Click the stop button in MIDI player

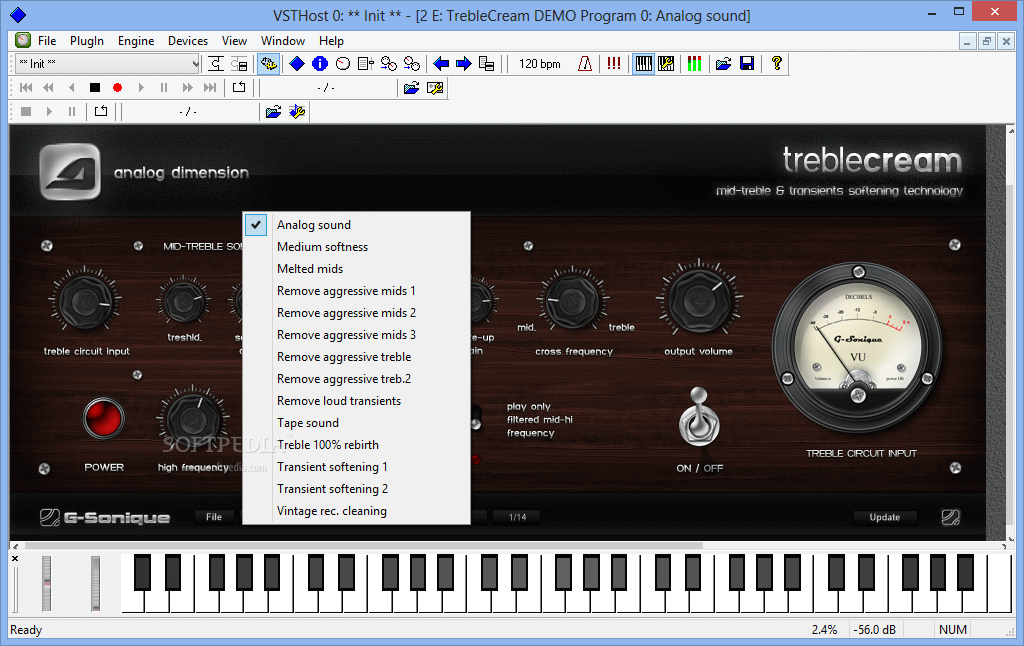pos(95,88)
